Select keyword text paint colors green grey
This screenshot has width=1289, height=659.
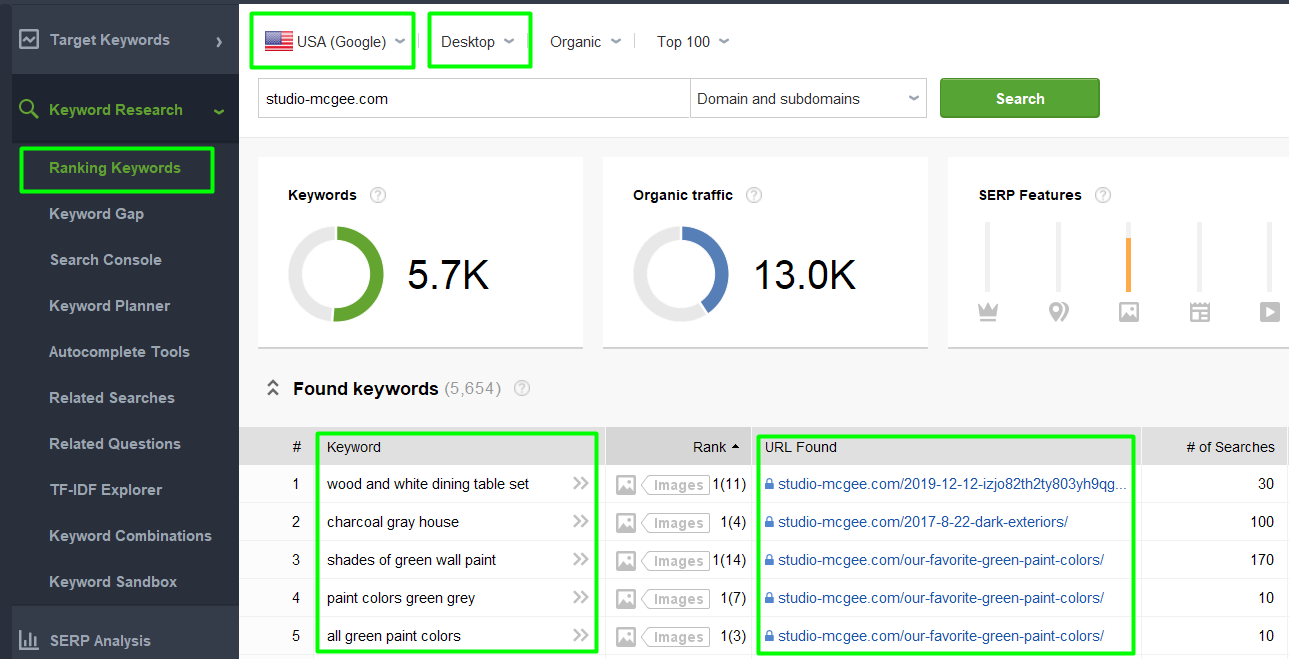[401, 598]
